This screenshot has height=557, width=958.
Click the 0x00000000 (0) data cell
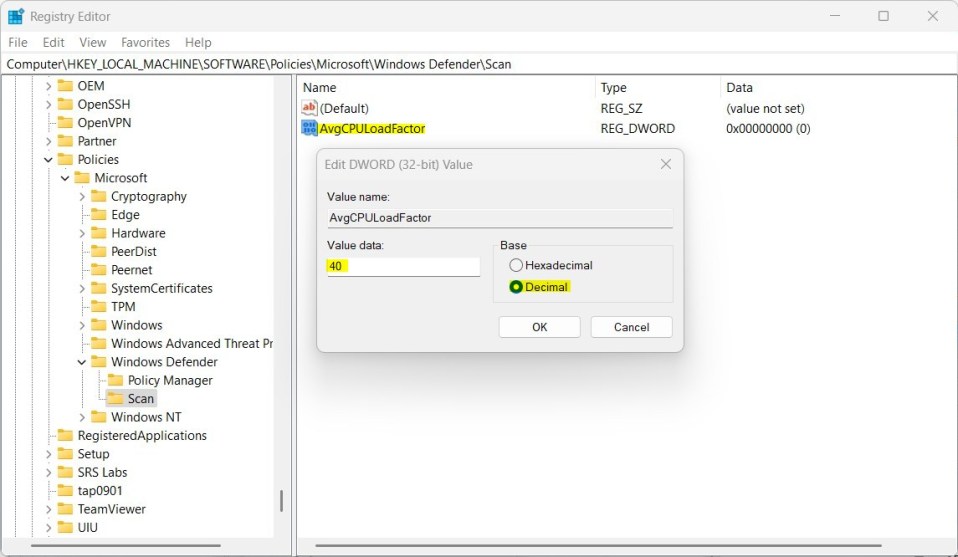click(x=768, y=128)
